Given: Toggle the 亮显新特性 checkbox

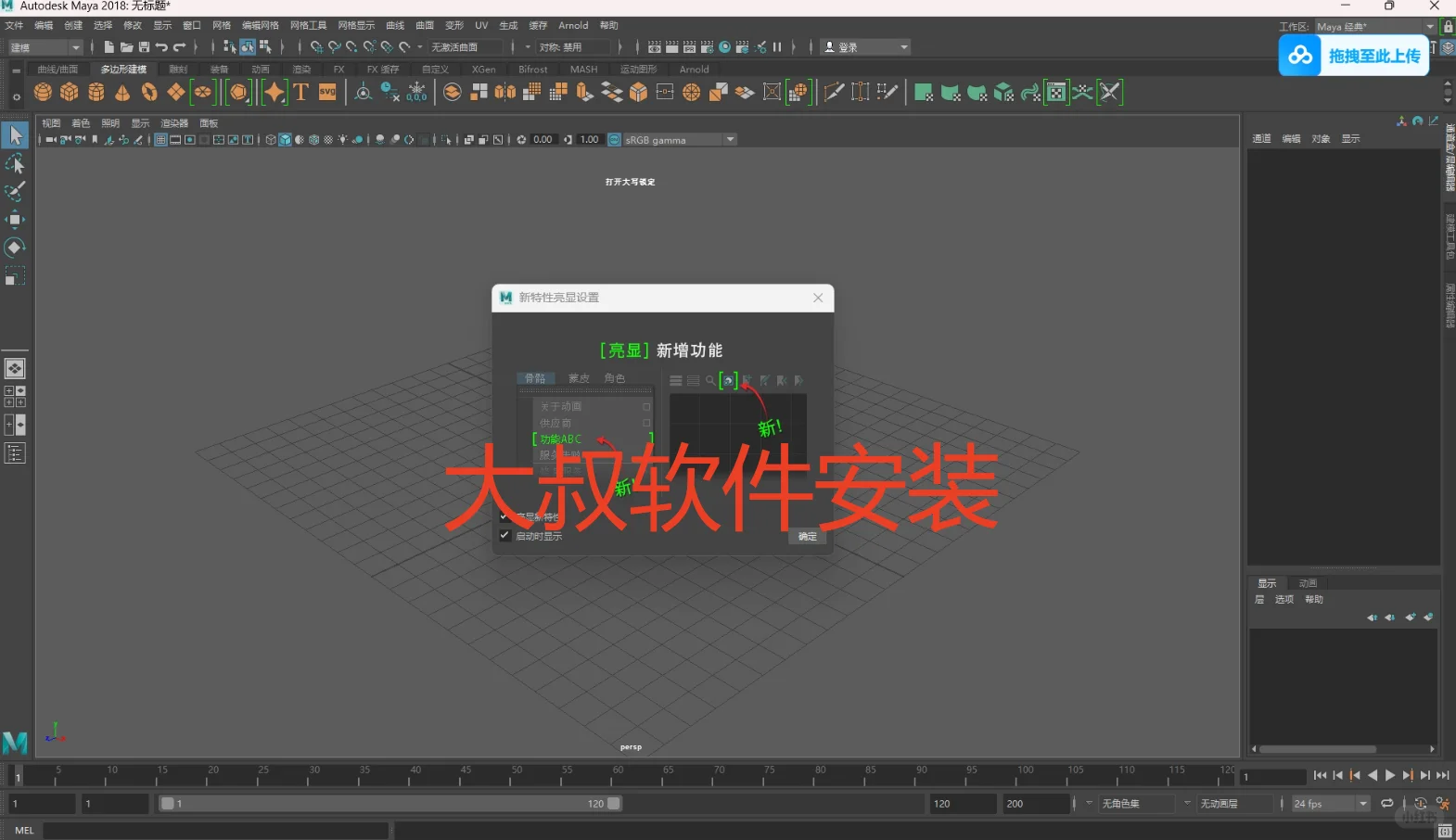Looking at the screenshot, I should pos(504,516).
